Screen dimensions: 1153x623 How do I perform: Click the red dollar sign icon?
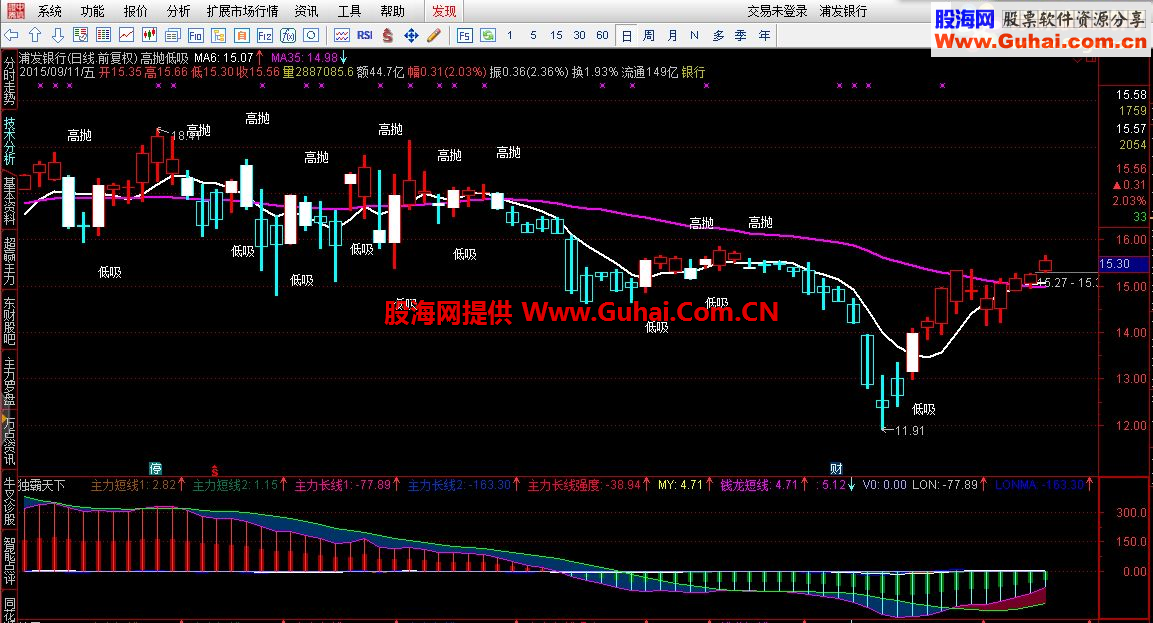[388, 35]
